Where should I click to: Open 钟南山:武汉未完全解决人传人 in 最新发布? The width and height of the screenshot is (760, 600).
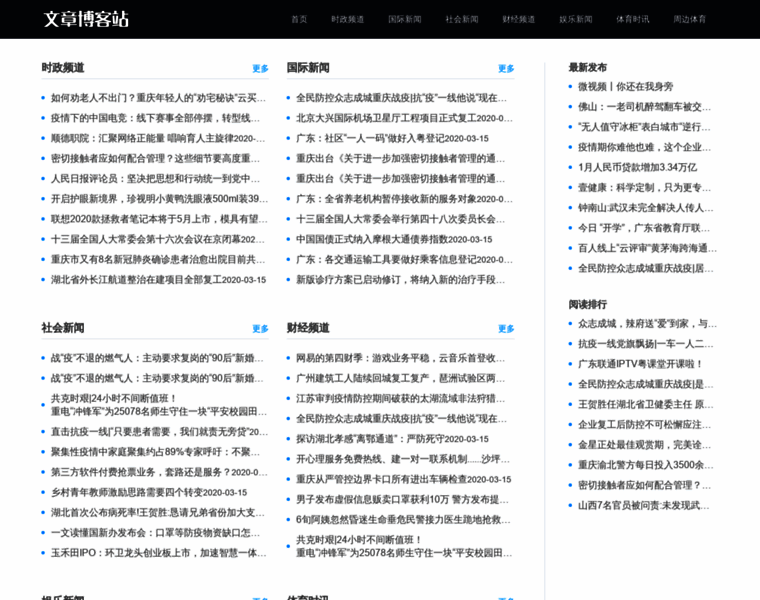pos(646,208)
